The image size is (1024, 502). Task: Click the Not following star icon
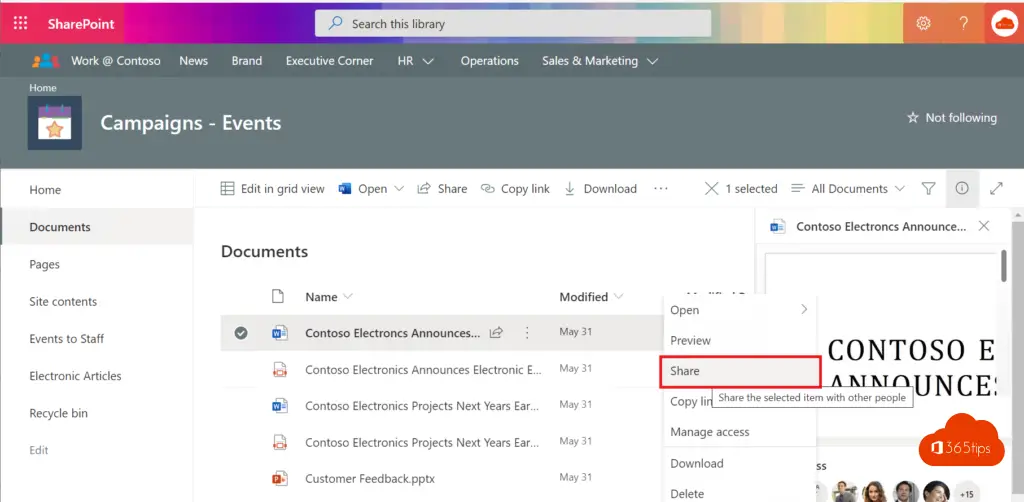point(912,118)
